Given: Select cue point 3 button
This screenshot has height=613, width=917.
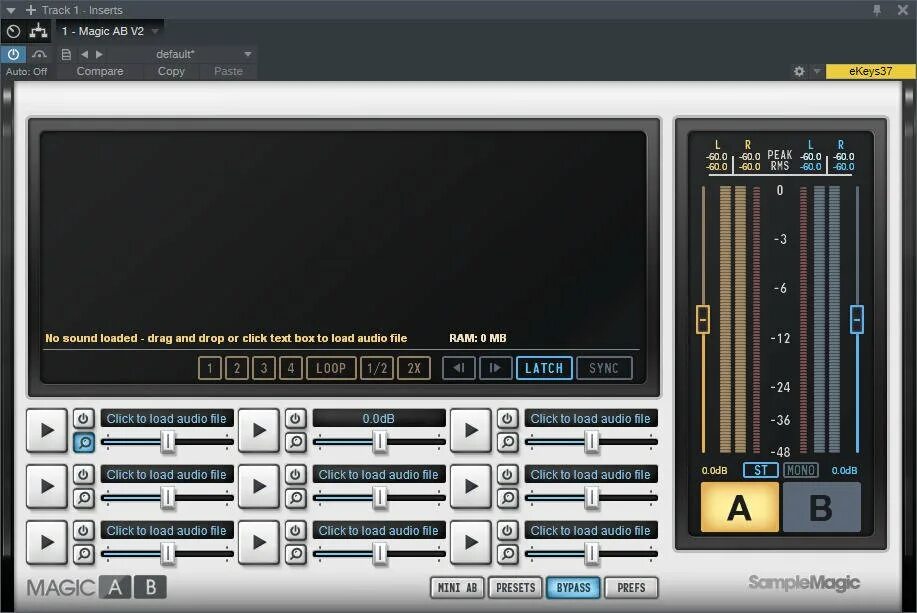Looking at the screenshot, I should point(264,368).
